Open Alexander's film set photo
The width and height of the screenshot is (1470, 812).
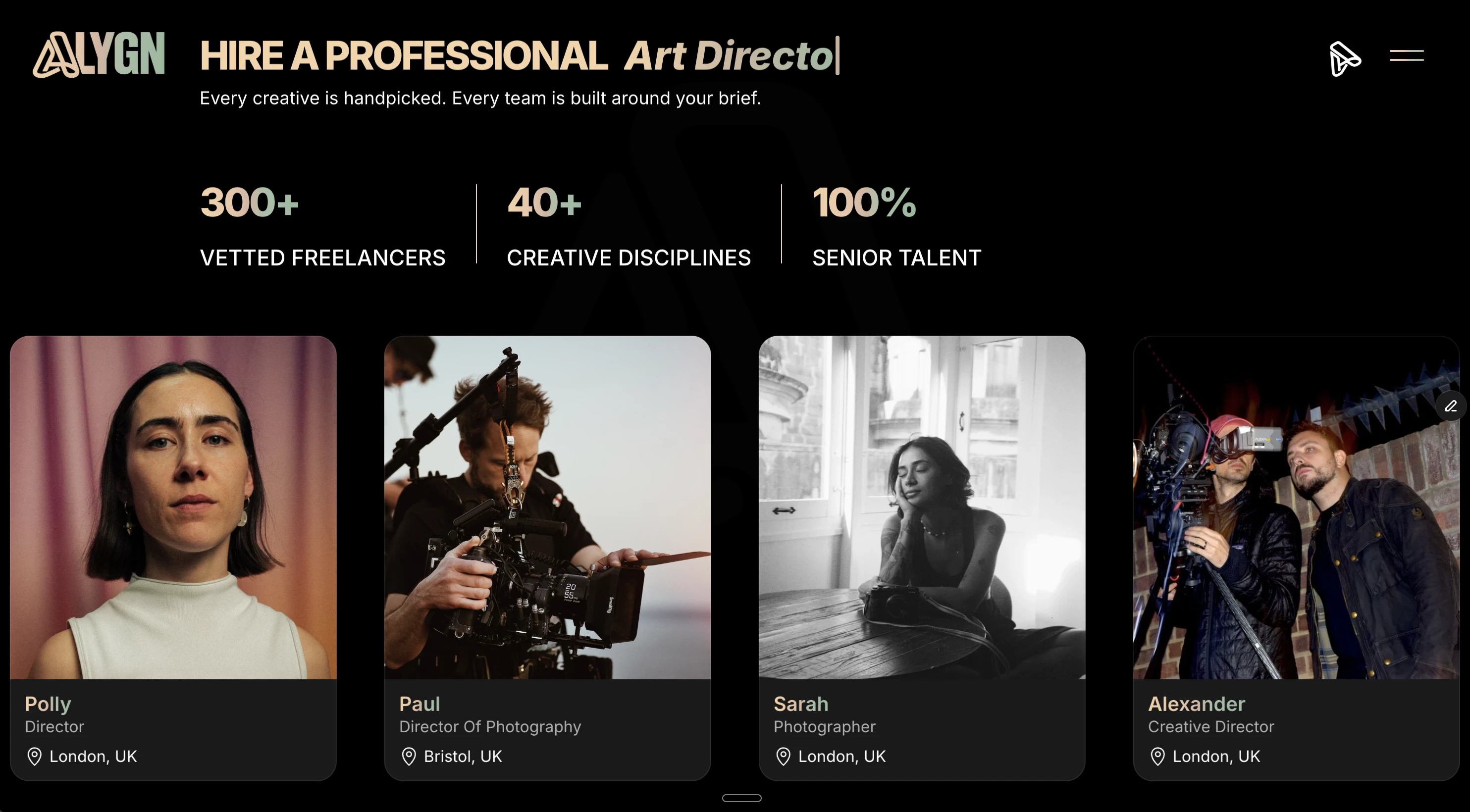(1296, 507)
